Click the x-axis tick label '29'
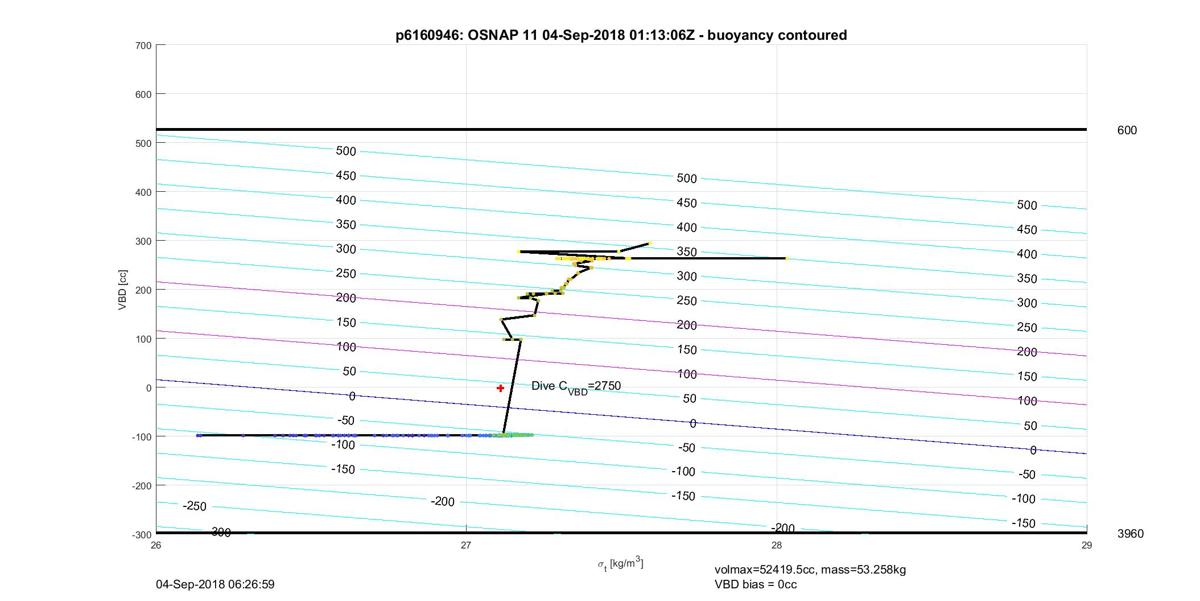This screenshot has width=1200, height=601. tap(1086, 545)
